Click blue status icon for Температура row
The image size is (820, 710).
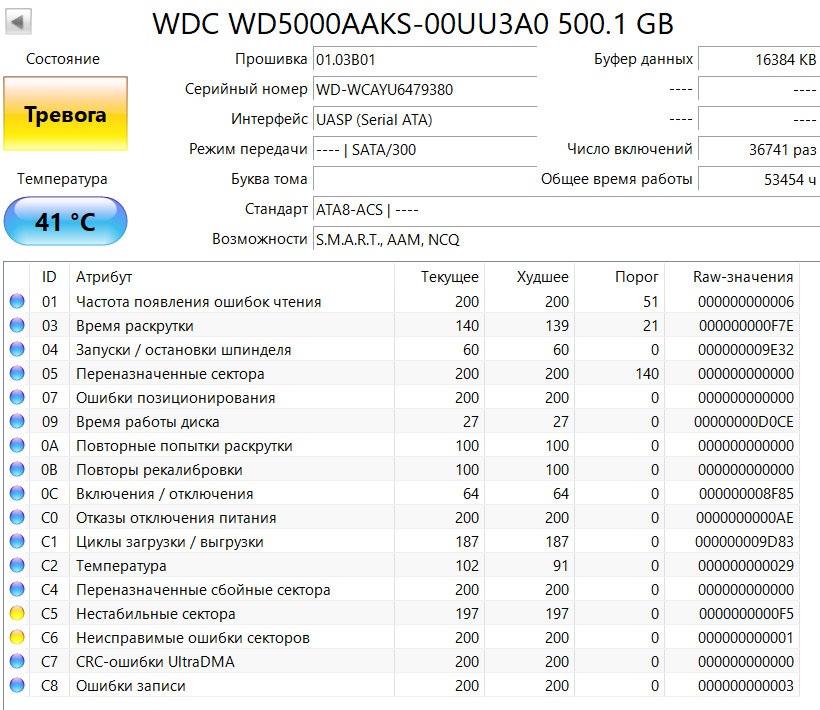[17, 566]
